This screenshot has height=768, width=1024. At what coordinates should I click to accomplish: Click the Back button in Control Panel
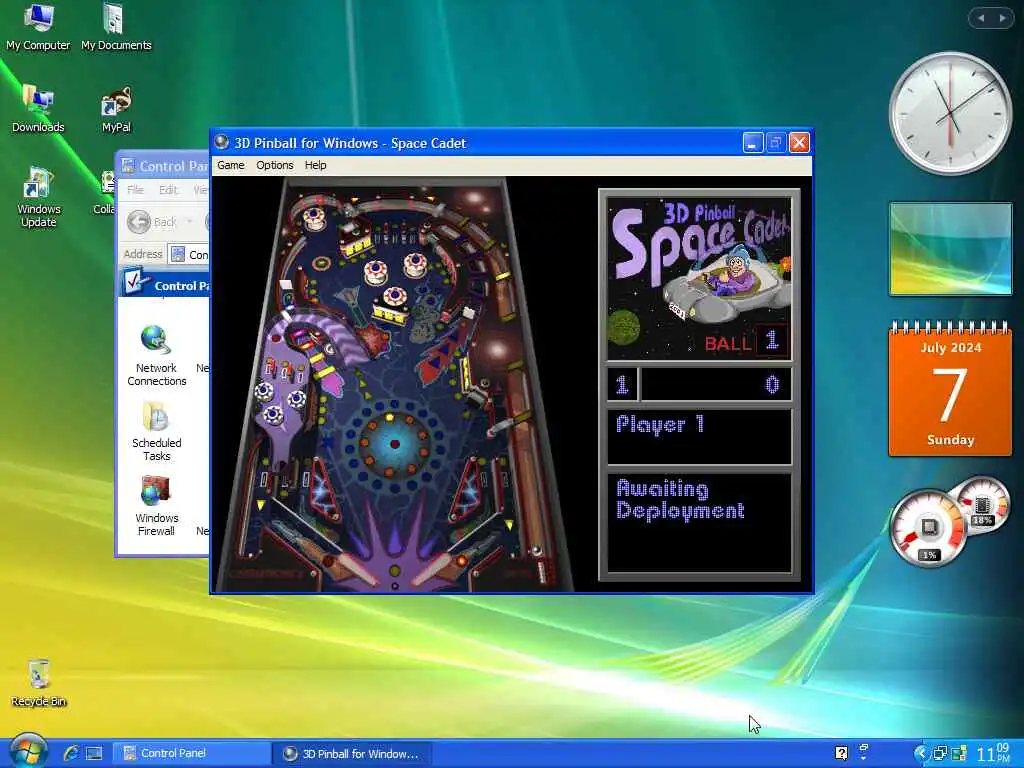tap(152, 222)
